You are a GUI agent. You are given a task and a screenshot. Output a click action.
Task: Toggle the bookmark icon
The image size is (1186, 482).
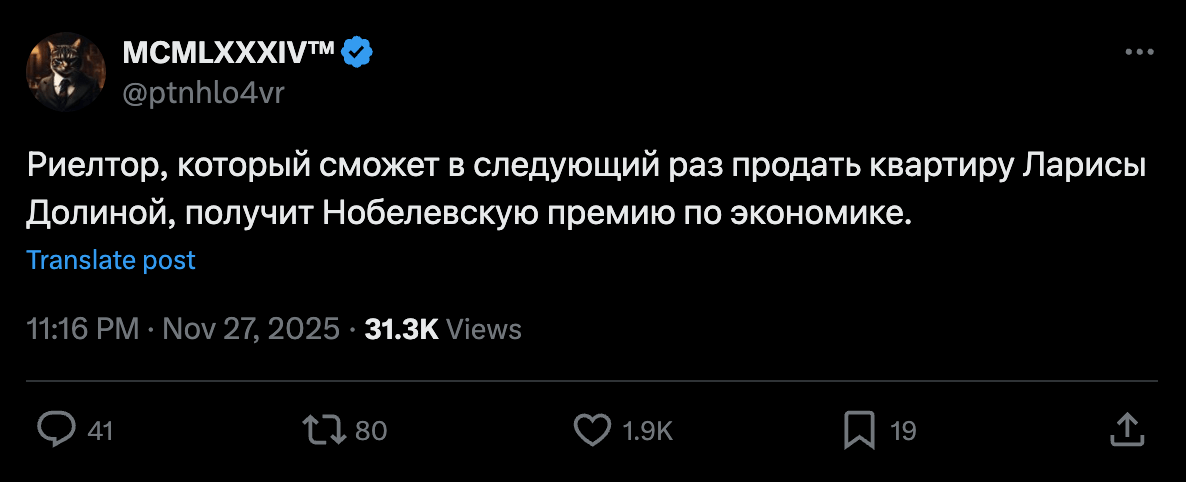click(x=859, y=430)
